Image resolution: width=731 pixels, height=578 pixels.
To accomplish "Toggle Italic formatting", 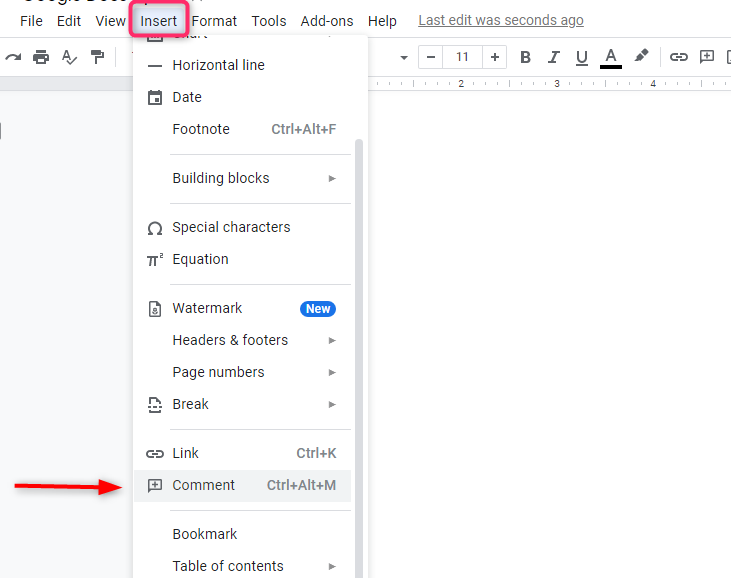I will click(x=553, y=57).
